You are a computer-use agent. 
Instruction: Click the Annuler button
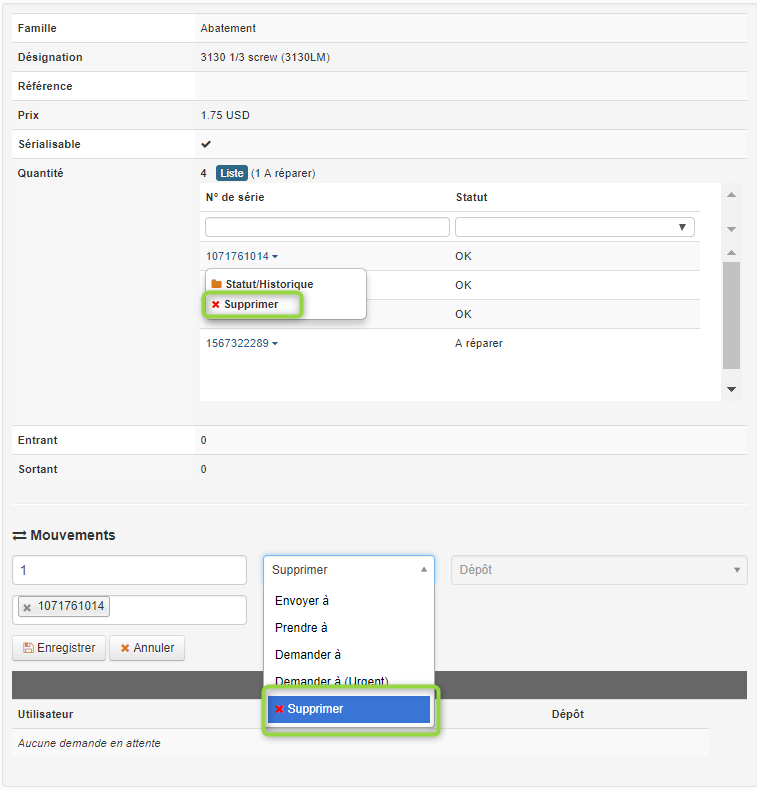147,648
